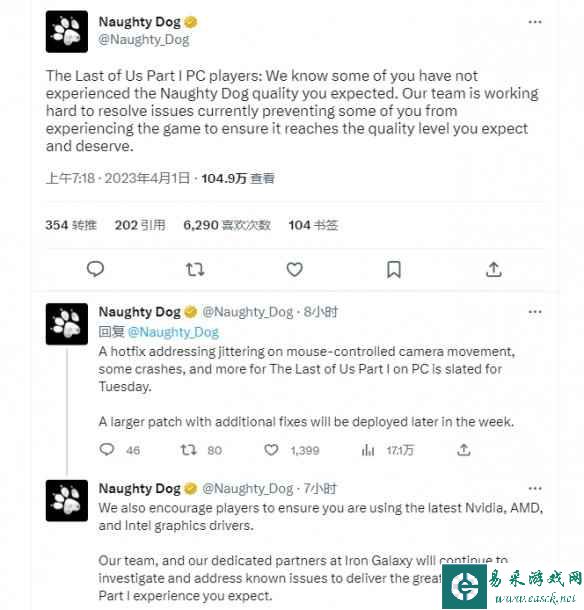
Task: Like the main tweet with heart icon
Action: 295,269
